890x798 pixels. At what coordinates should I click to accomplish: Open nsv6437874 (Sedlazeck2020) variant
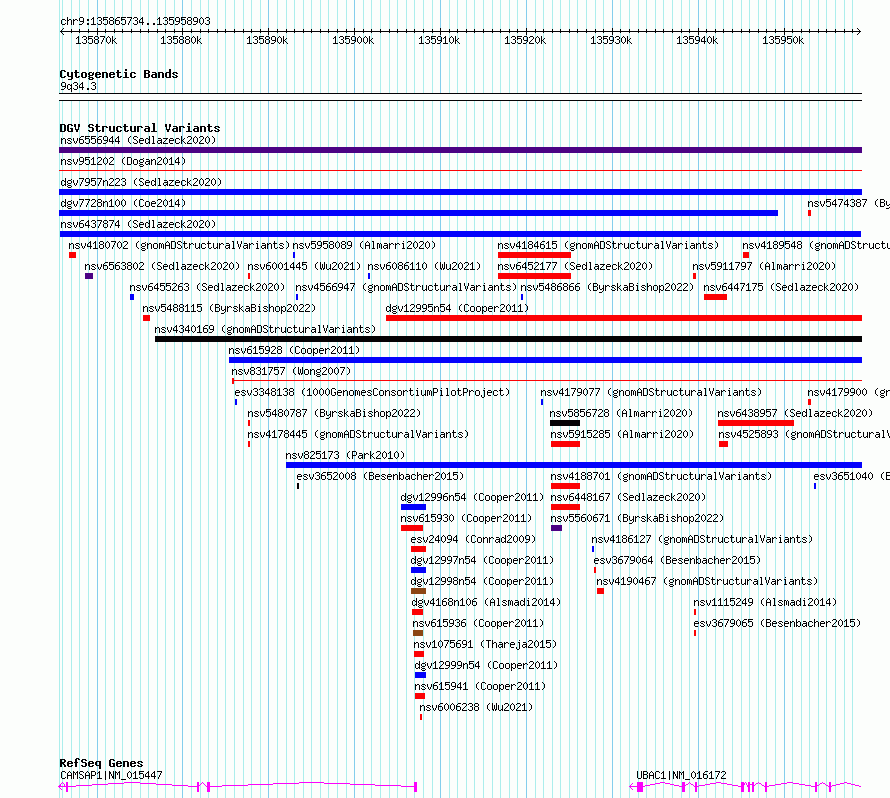coord(138,224)
